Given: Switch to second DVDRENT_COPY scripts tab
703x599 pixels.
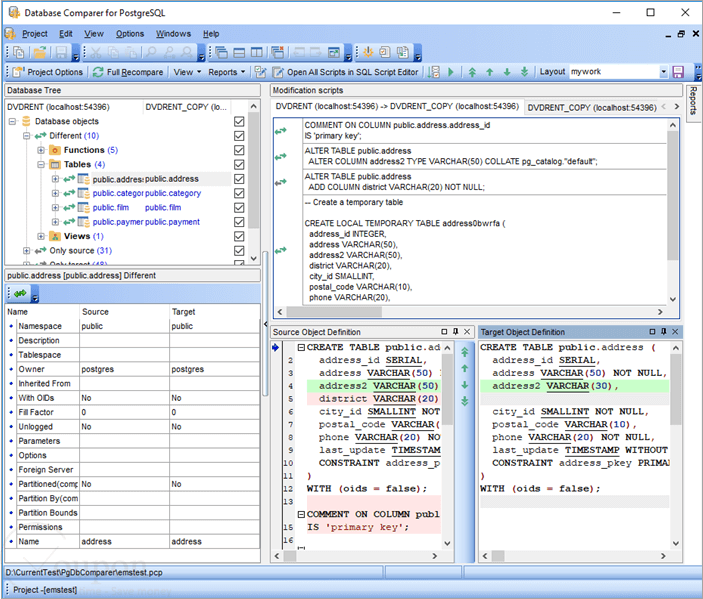Looking at the screenshot, I should tap(591, 108).
